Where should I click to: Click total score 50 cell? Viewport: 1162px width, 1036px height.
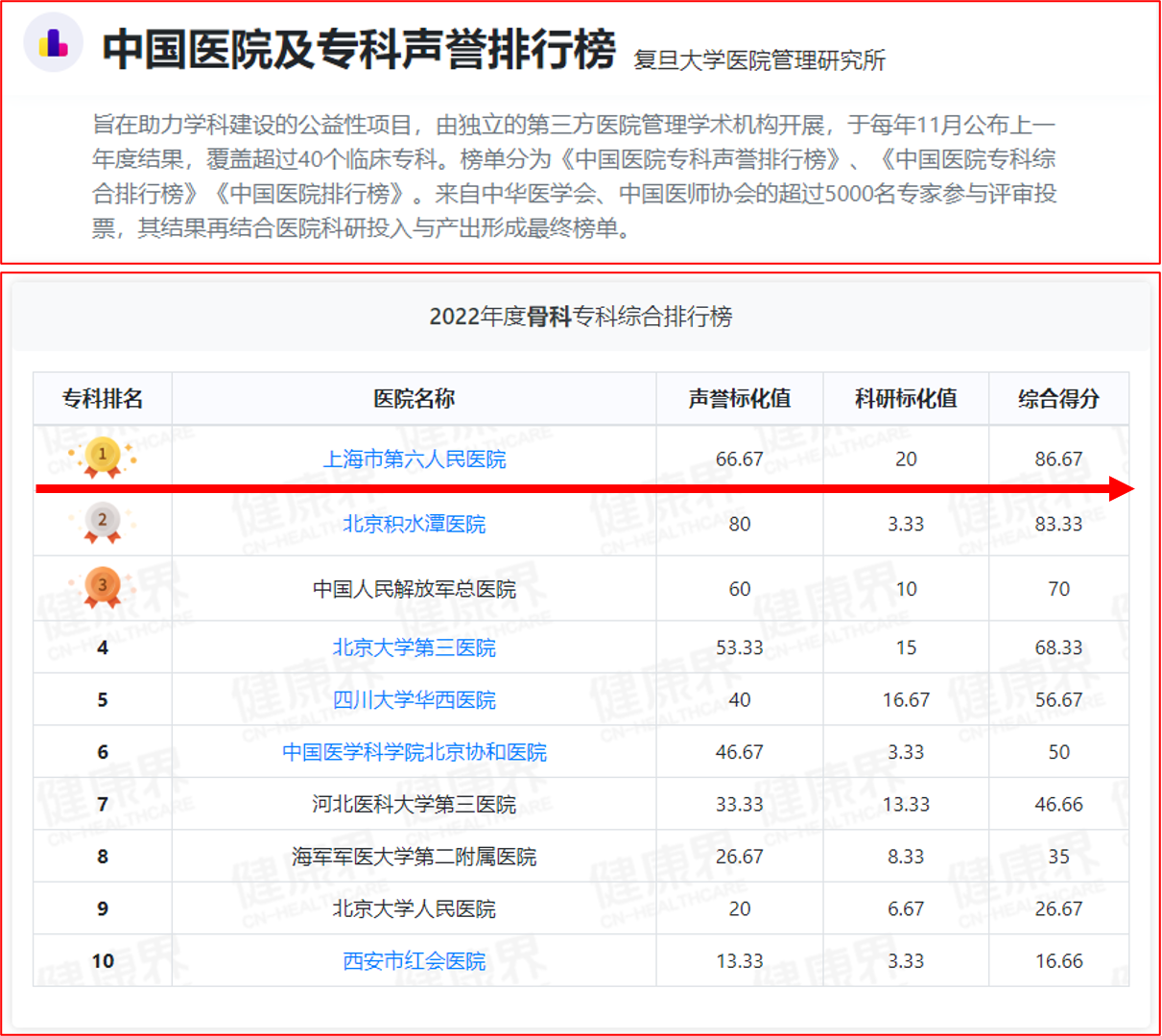[1059, 752]
